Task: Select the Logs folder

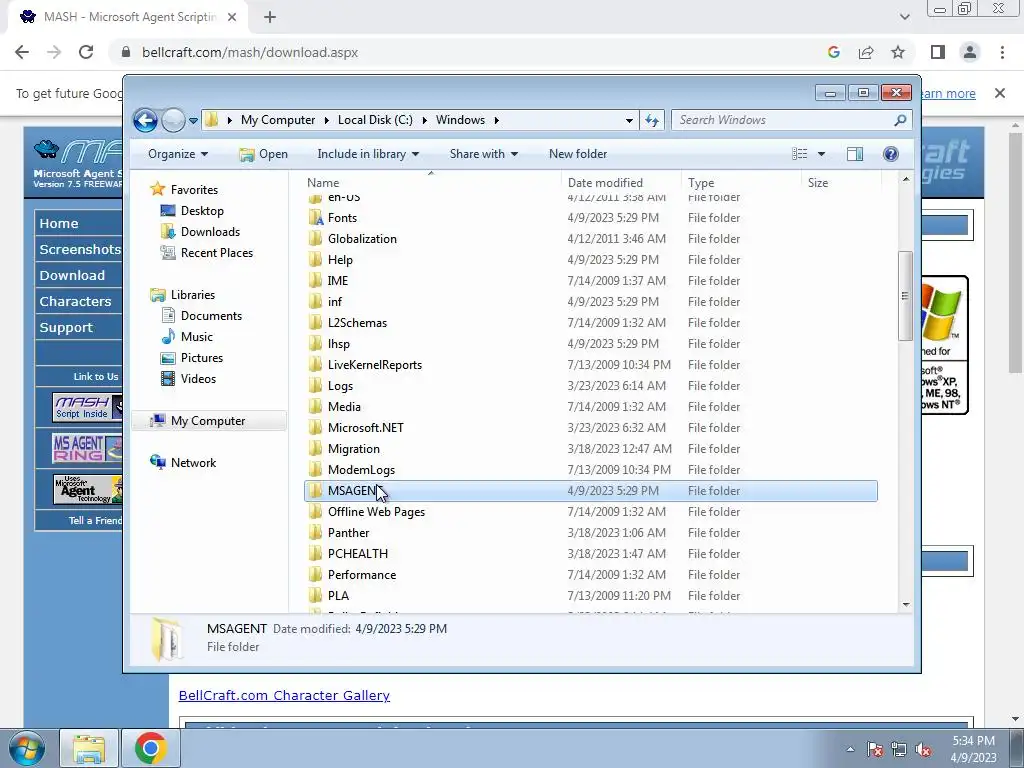Action: 590,386
